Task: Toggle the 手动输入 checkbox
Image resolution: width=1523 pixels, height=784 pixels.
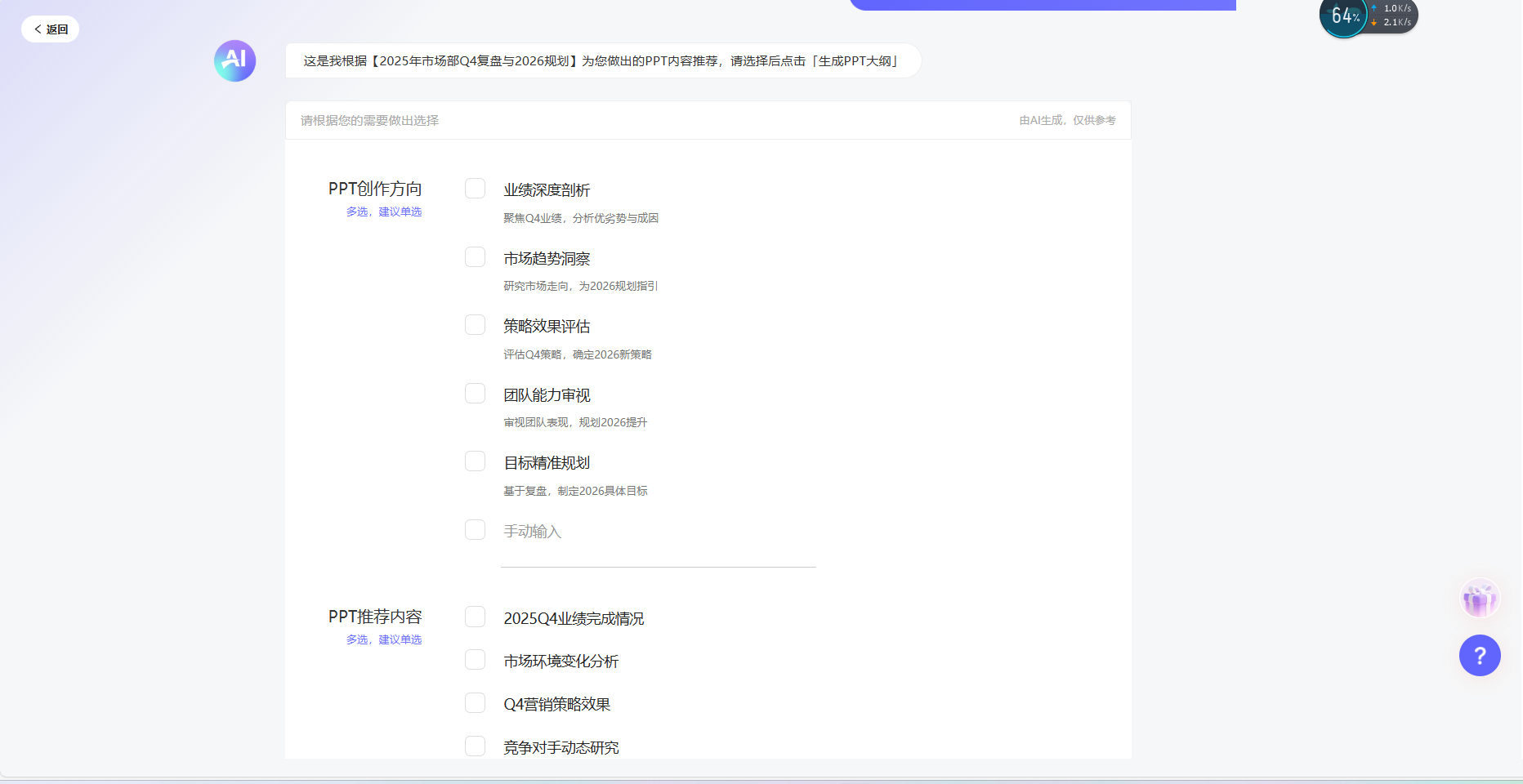Action: (475, 530)
